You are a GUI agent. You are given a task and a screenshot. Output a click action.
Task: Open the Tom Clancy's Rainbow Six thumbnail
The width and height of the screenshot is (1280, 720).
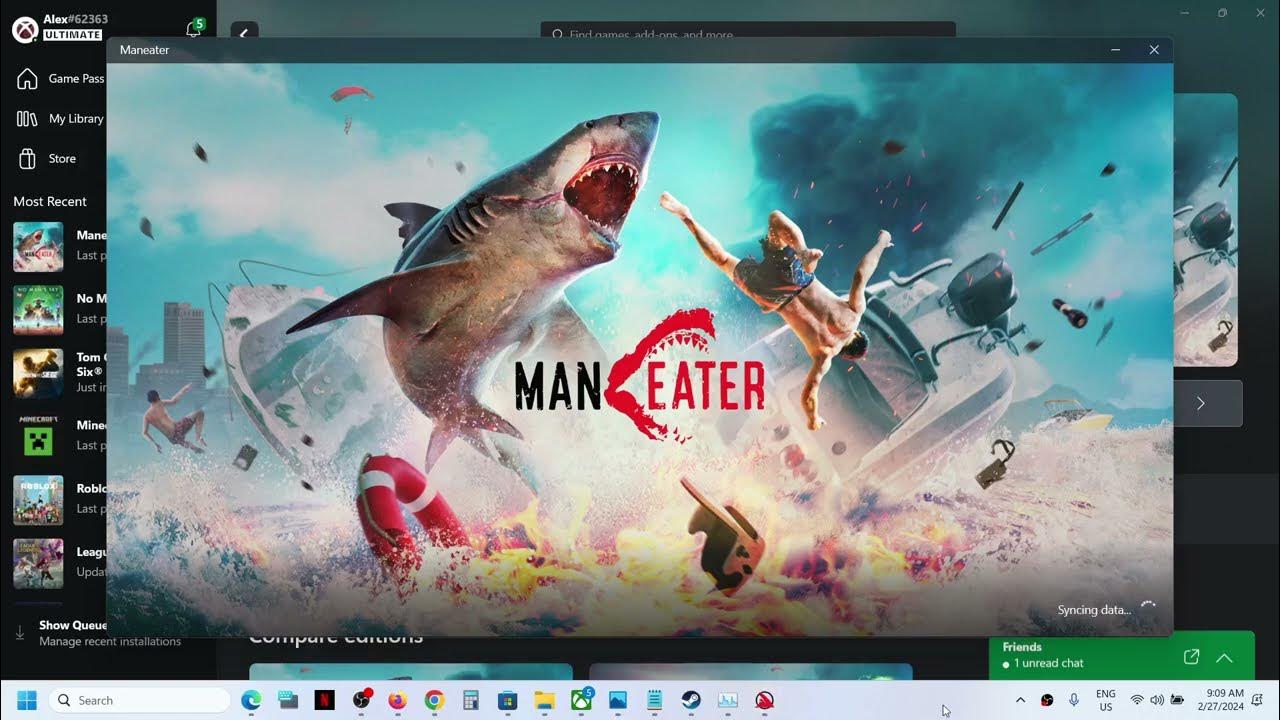(x=38, y=372)
